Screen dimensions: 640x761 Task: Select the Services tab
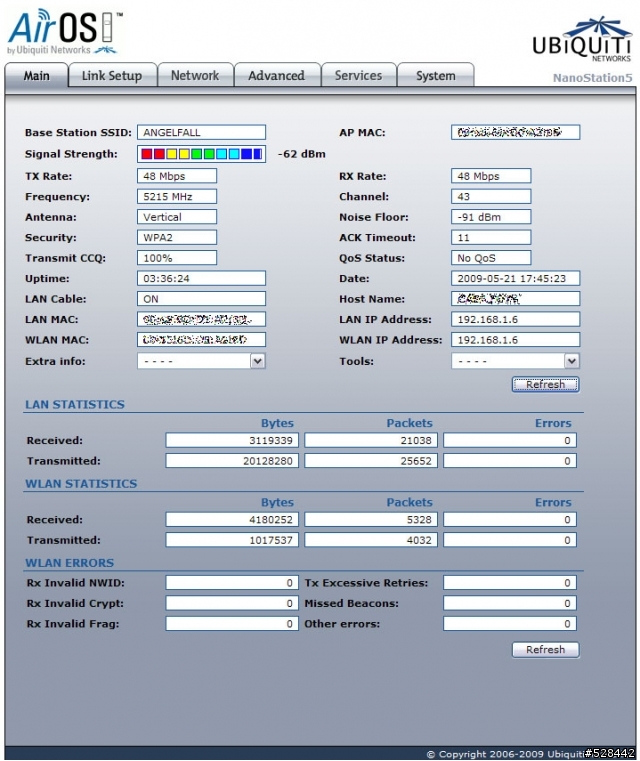[359, 76]
